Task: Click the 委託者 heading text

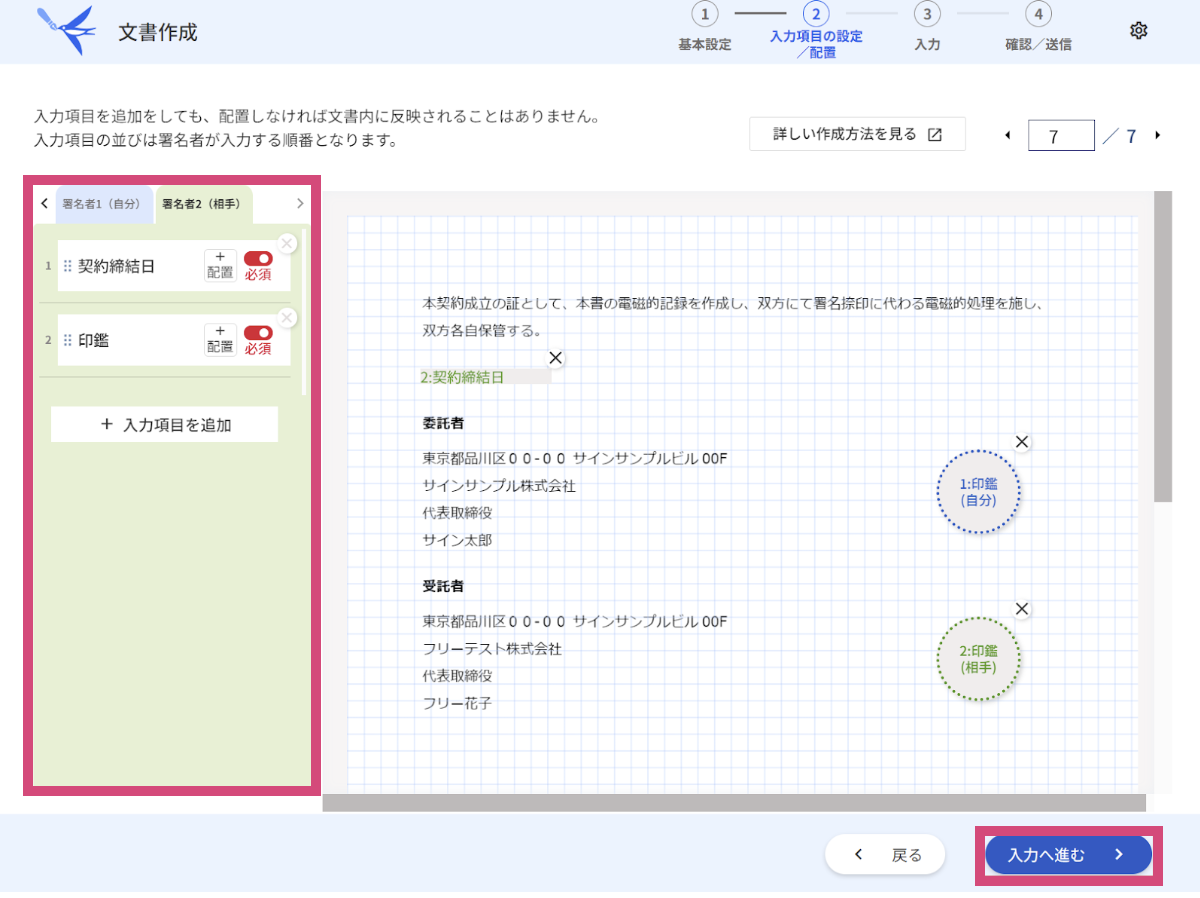Action: tap(443, 423)
